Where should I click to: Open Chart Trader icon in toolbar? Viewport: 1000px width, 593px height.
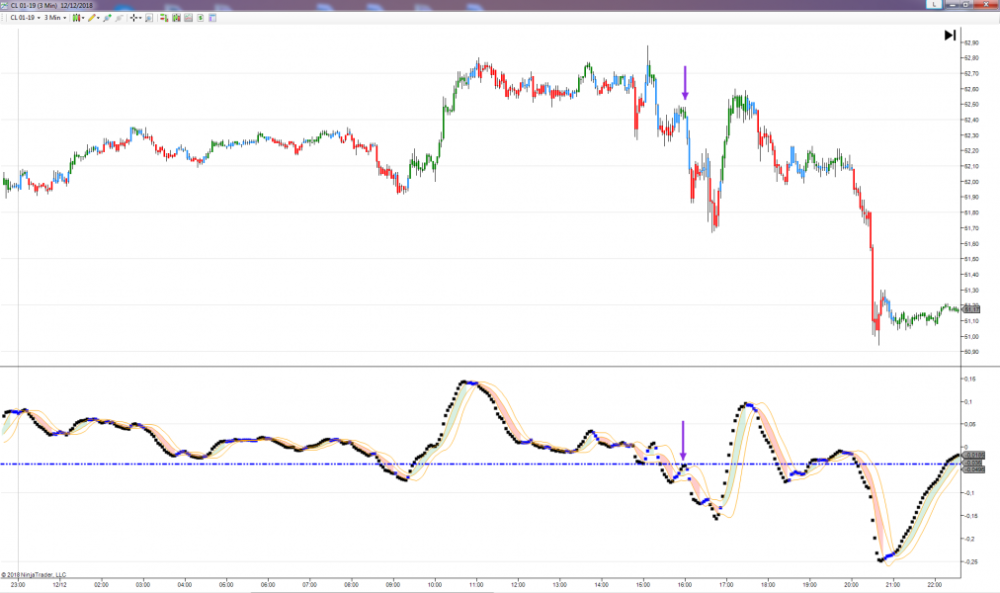162,18
